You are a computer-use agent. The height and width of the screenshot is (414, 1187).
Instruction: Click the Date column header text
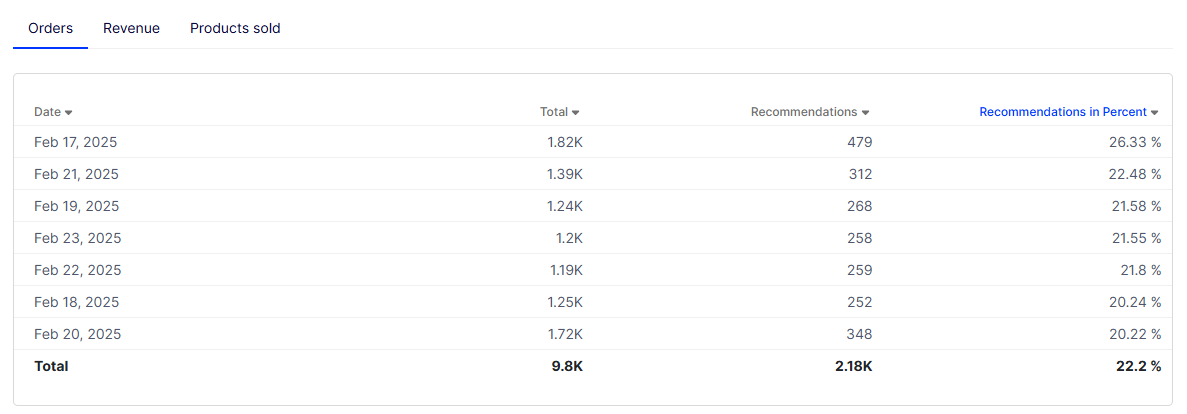pos(47,112)
